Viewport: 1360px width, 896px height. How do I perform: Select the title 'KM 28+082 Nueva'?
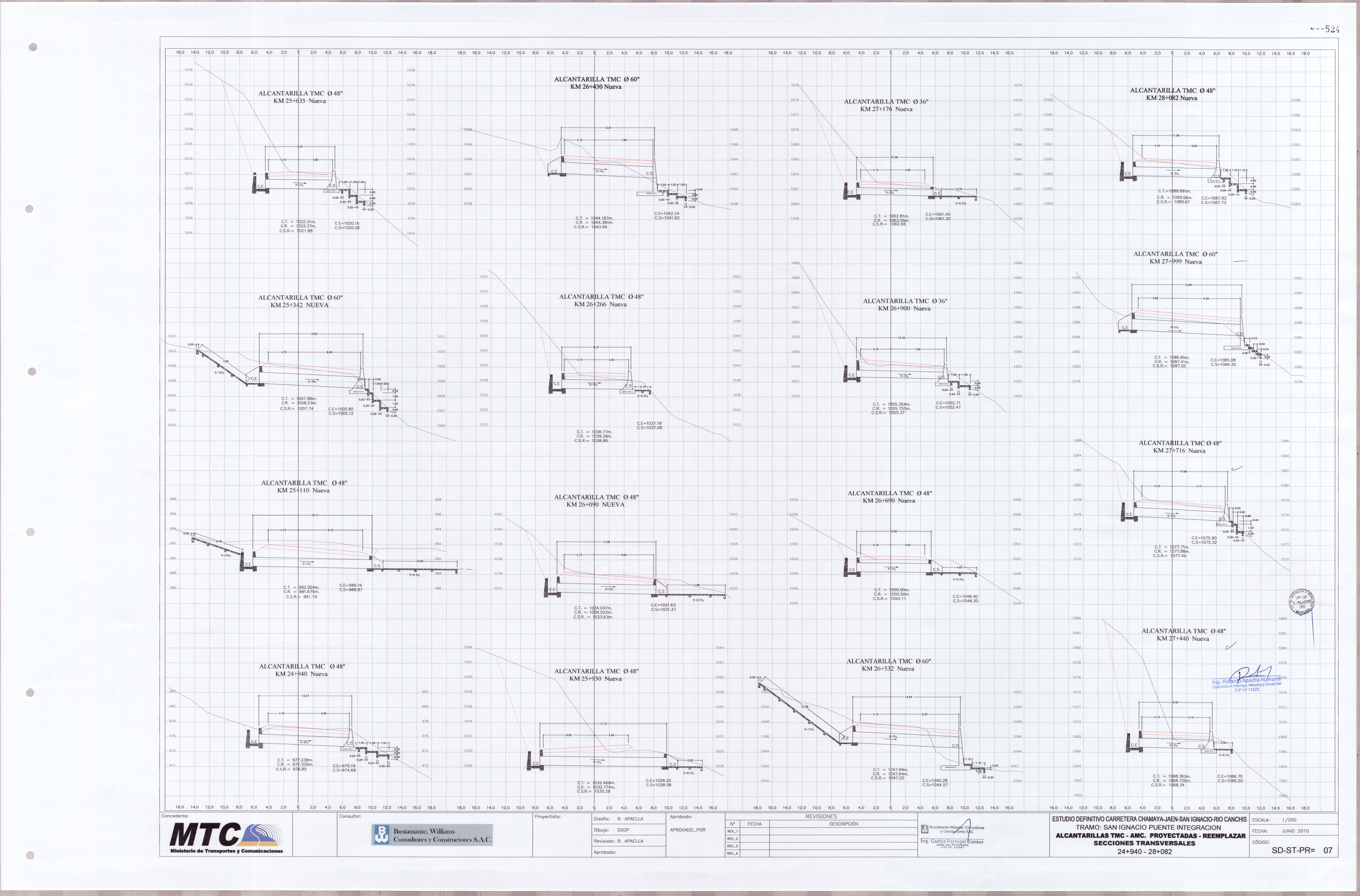point(1171,98)
